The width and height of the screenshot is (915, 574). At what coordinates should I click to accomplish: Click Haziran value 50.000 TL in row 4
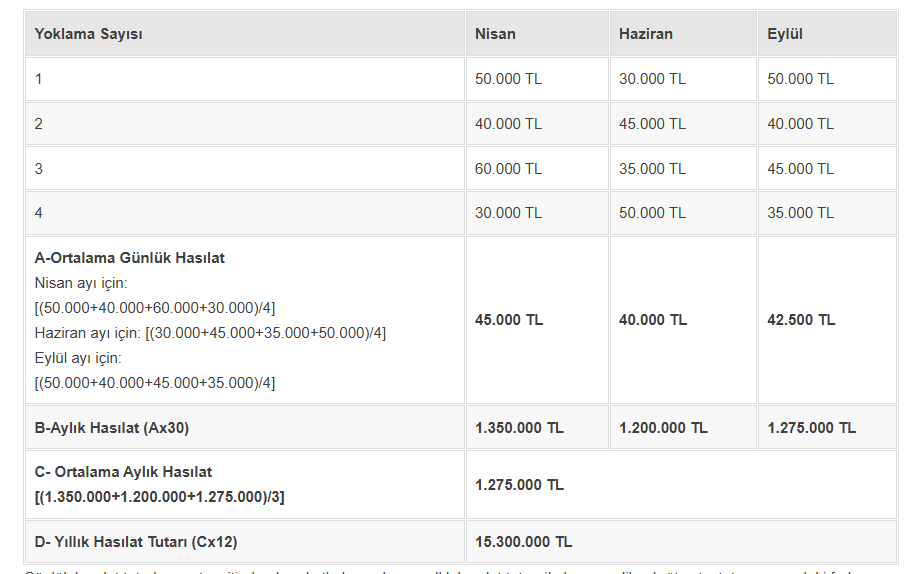click(x=652, y=213)
